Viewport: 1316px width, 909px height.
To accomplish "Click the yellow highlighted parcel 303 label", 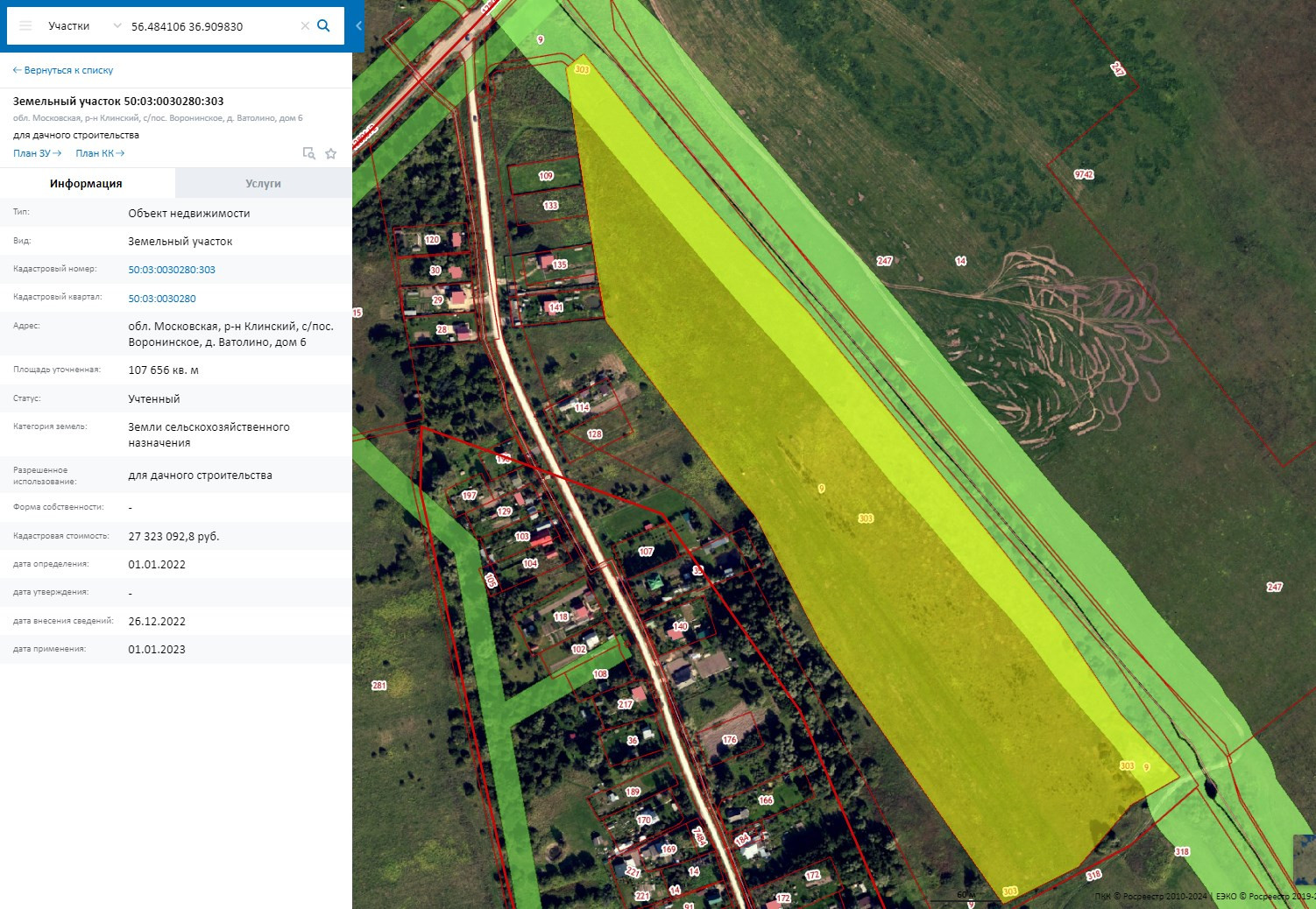I will pyautogui.click(x=866, y=518).
